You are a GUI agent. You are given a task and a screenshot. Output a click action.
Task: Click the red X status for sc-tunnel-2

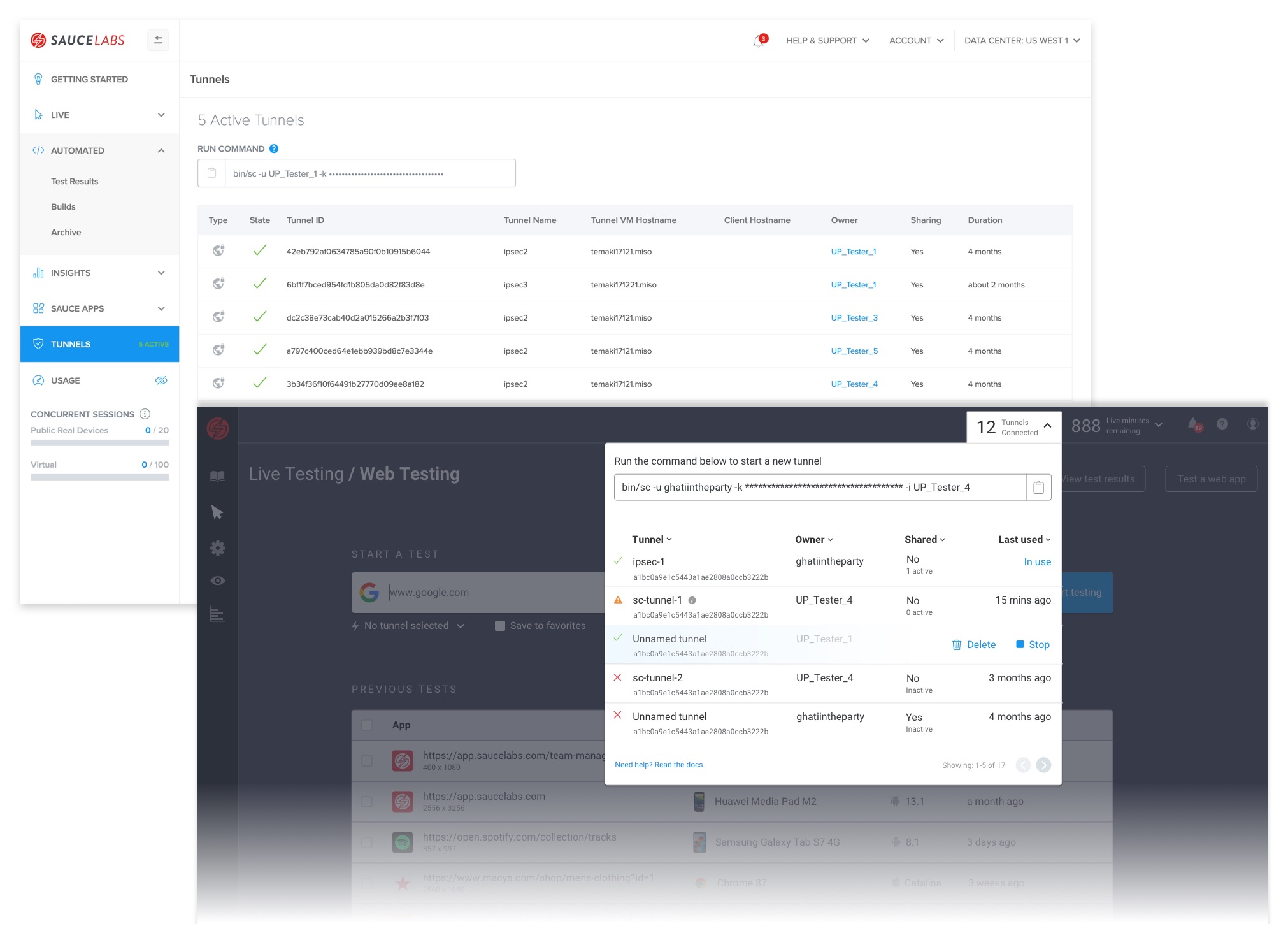[x=618, y=677]
